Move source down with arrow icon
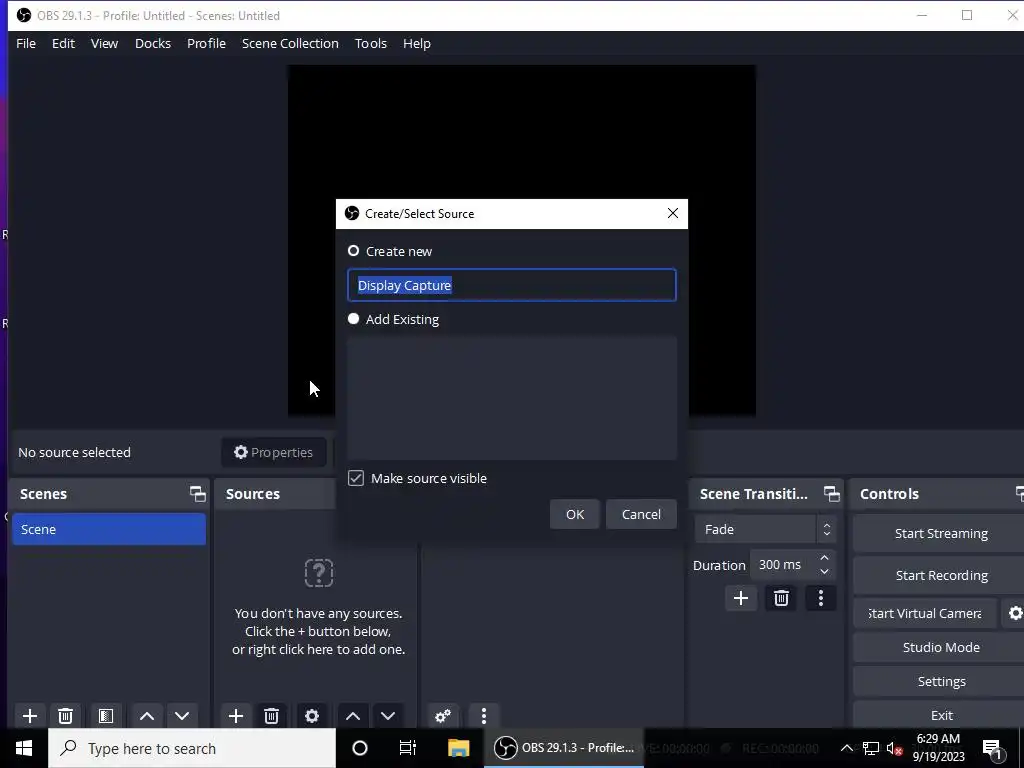The height and width of the screenshot is (768, 1024). [388, 716]
